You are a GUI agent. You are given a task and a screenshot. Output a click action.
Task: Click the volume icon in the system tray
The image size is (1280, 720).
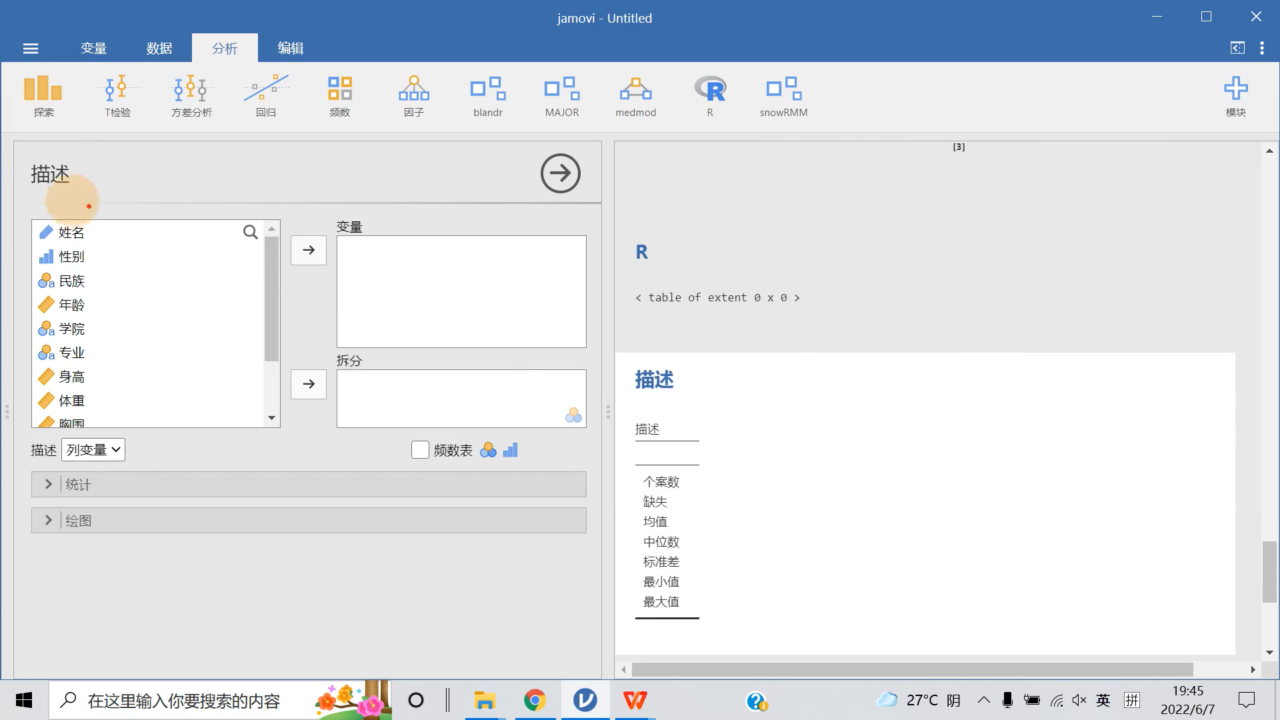point(1079,700)
